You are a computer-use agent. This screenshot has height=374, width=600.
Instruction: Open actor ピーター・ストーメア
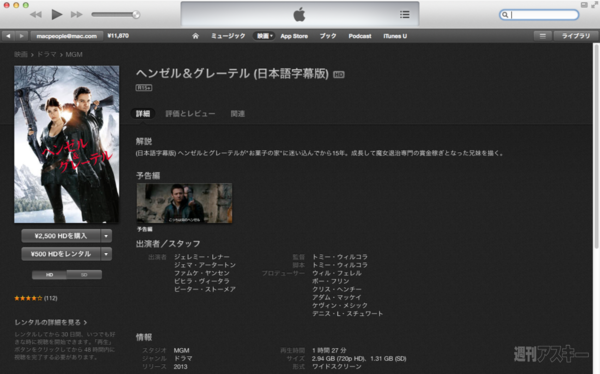(x=205, y=289)
